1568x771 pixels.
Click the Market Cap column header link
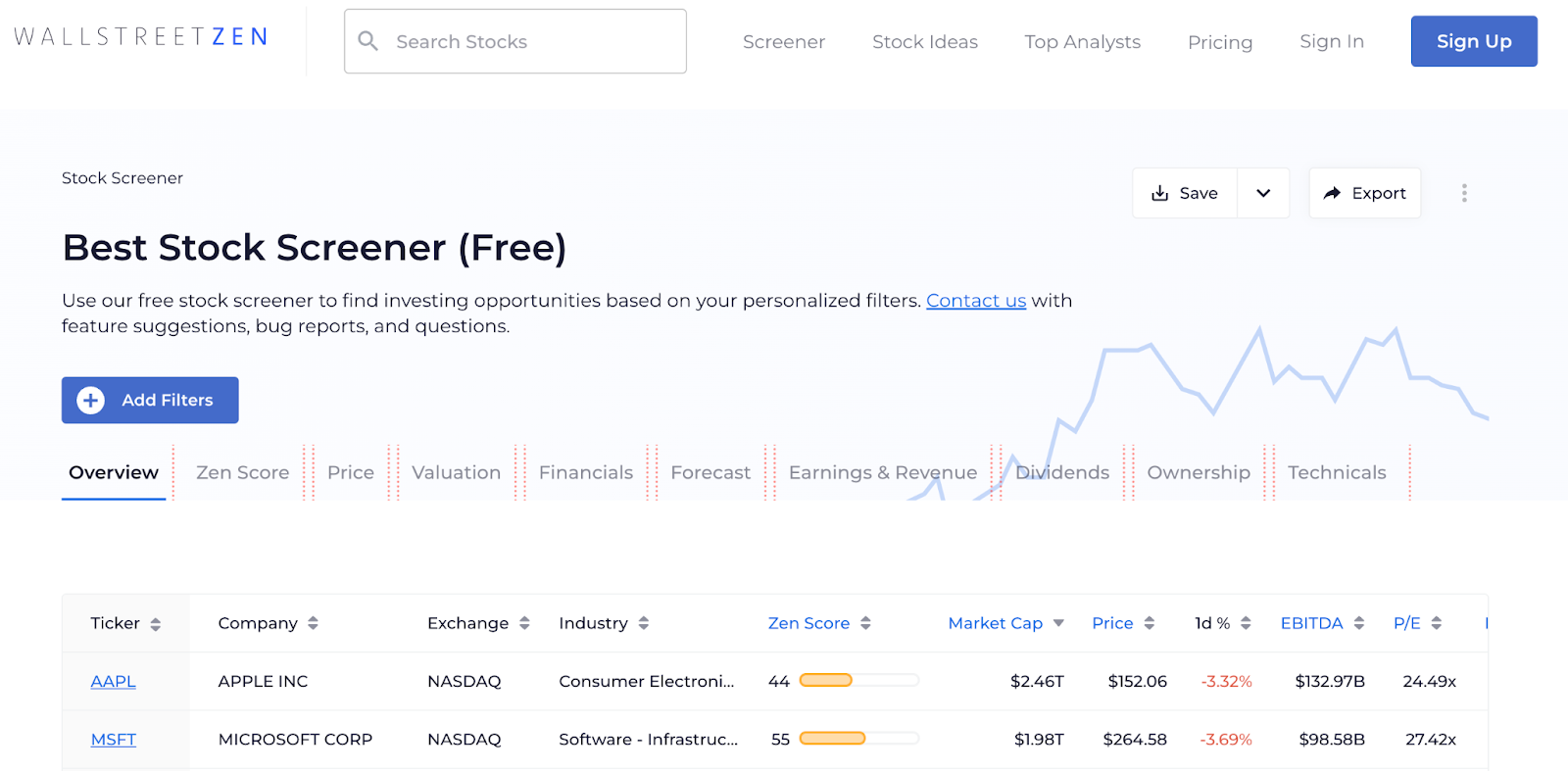995,623
